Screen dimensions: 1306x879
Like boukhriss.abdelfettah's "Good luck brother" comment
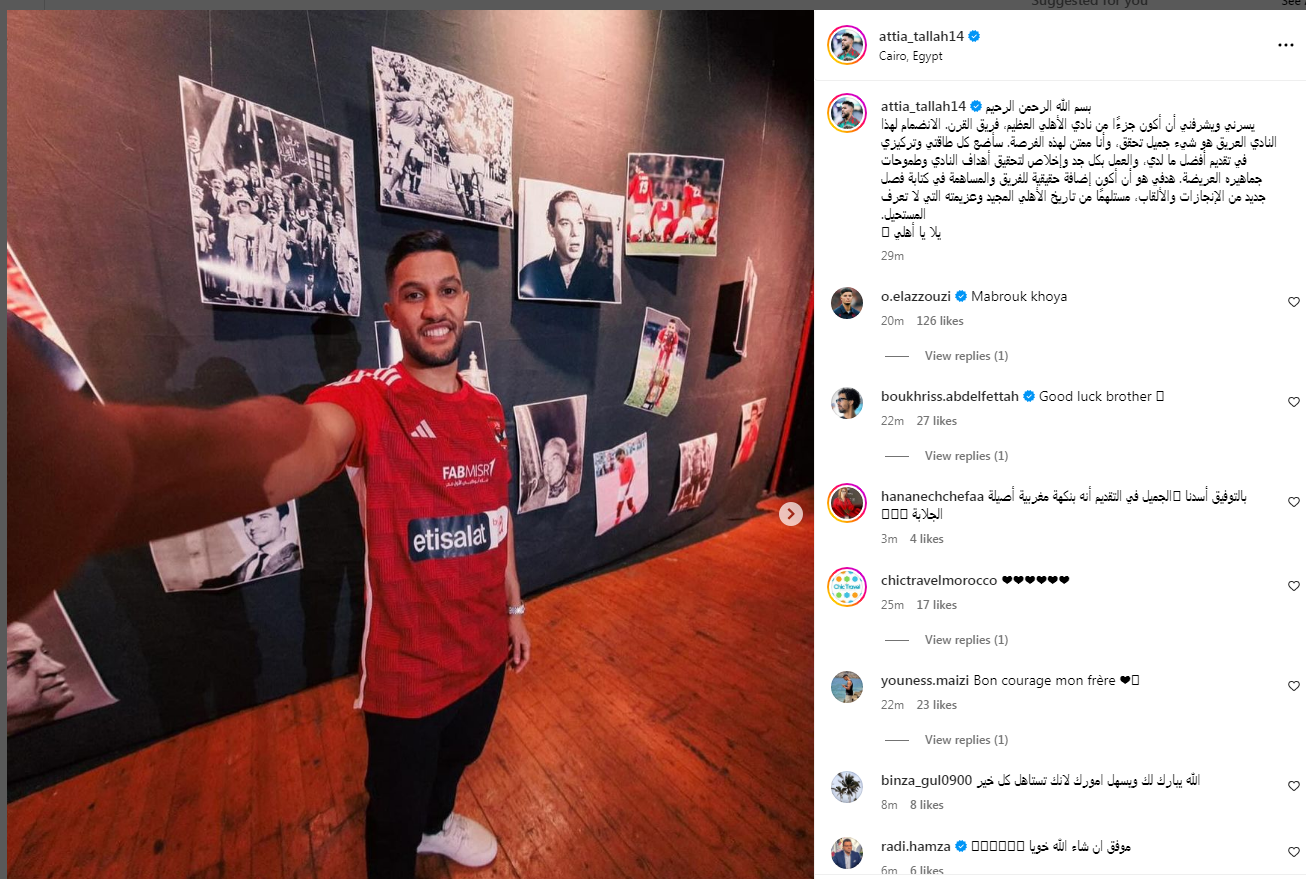click(1293, 402)
